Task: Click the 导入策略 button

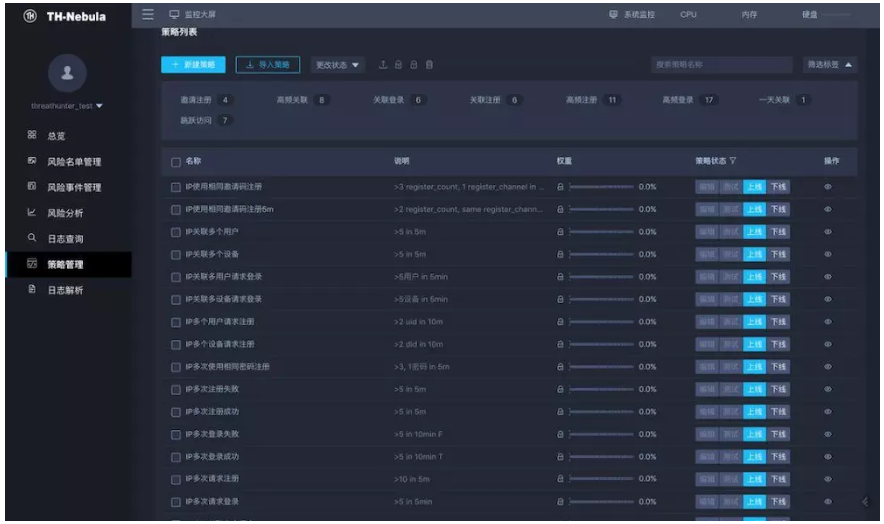Action: coord(268,65)
